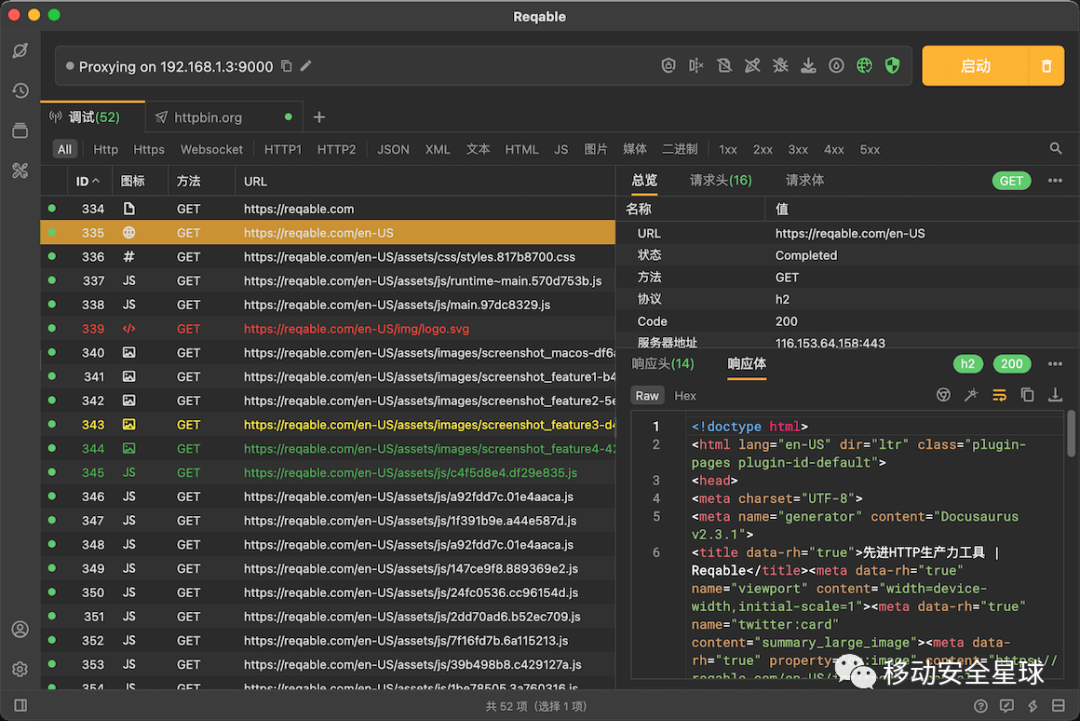Edit the proxy address with pencil icon

click(306, 66)
